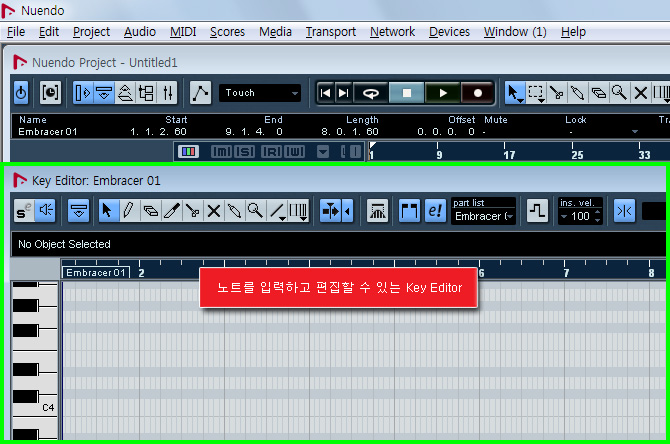Toggle Acoustic Feedback speaker button
This screenshot has width=670, height=444.
[x=45, y=211]
